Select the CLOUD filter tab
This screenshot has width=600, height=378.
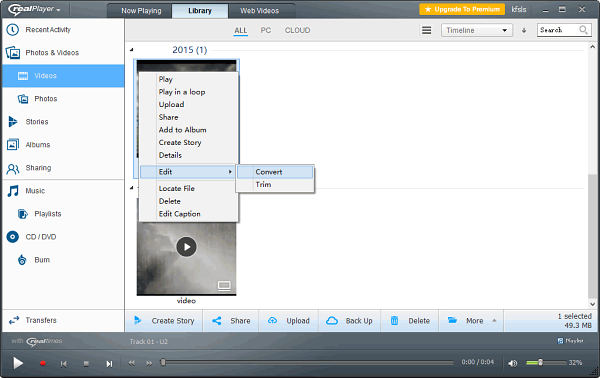297,30
